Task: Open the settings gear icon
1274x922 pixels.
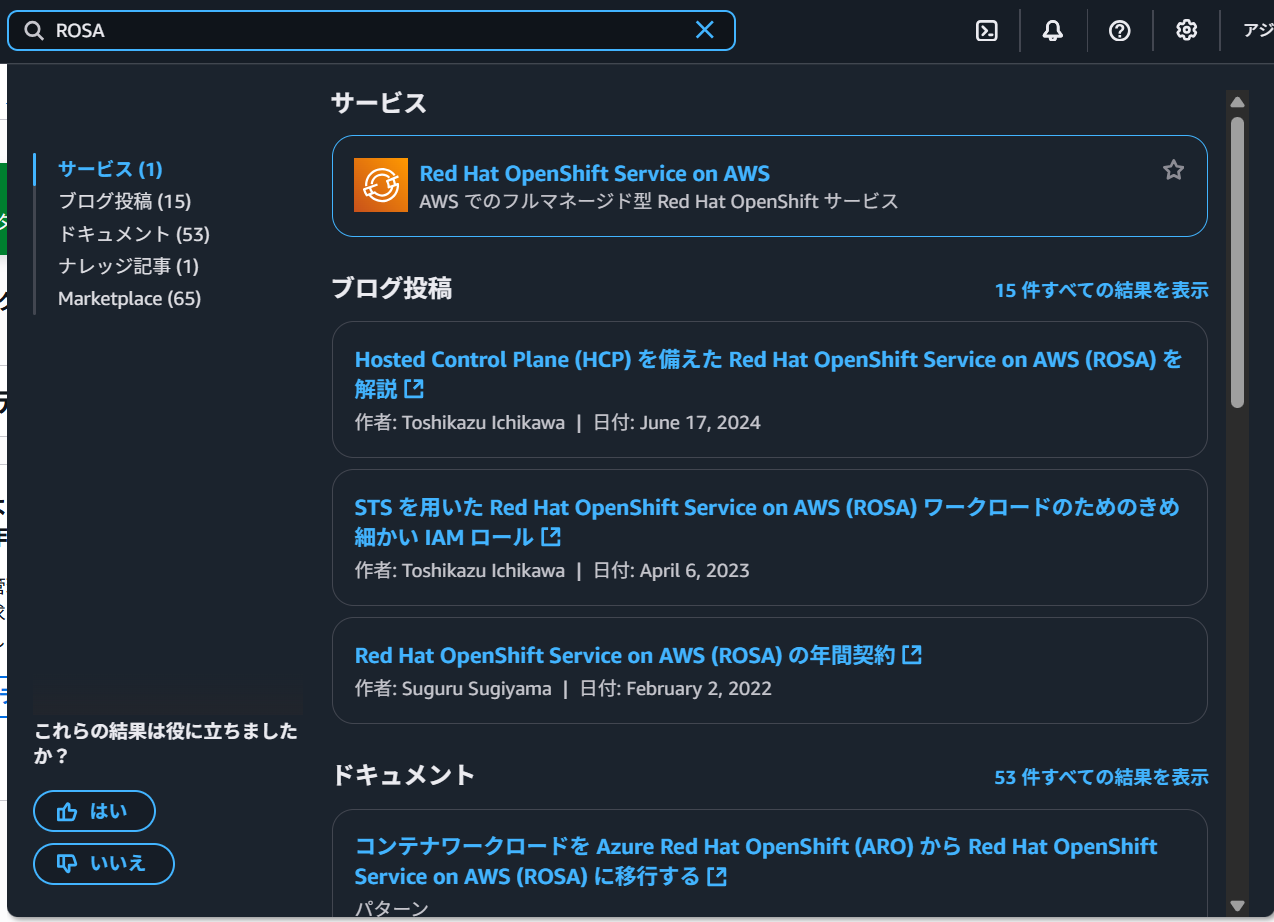Action: tap(1186, 31)
